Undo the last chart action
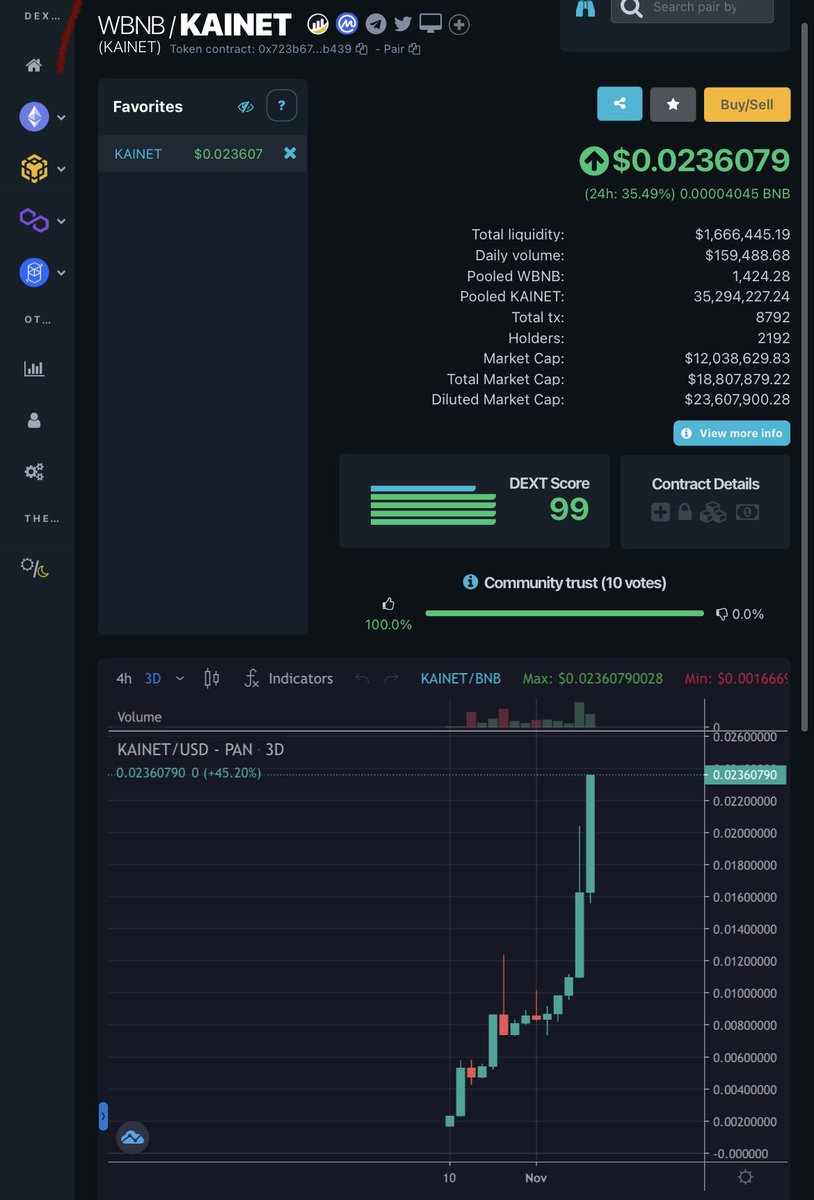This screenshot has height=1200, width=814. (x=362, y=678)
